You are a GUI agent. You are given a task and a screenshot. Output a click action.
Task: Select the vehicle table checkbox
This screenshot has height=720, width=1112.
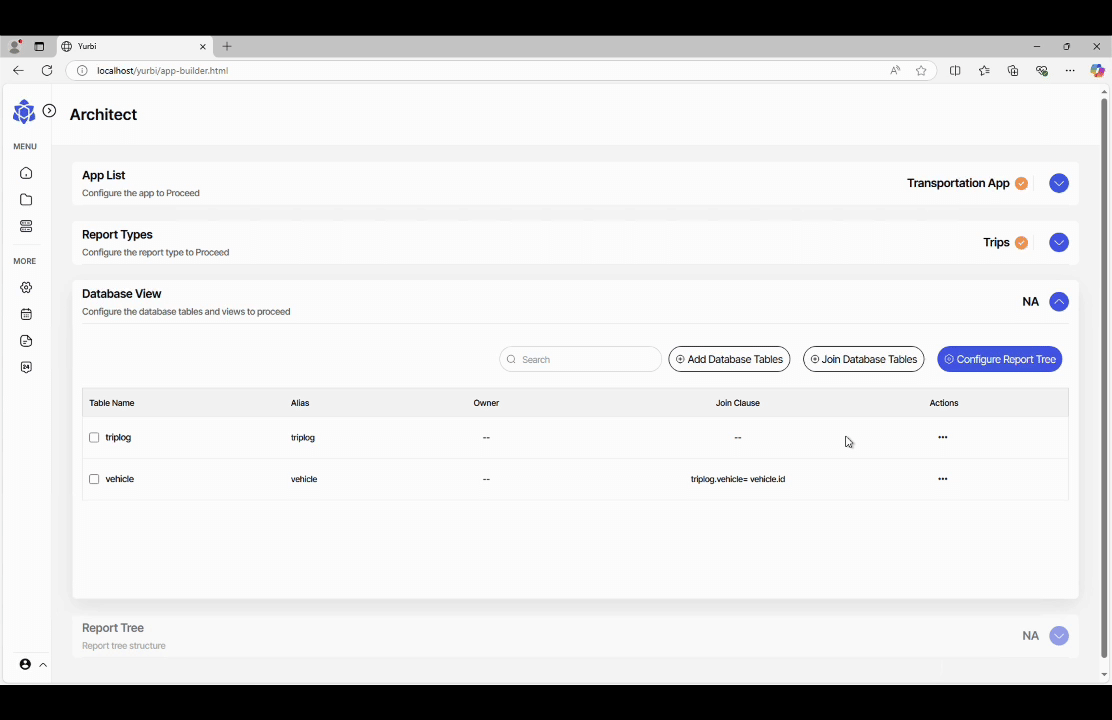(x=94, y=480)
